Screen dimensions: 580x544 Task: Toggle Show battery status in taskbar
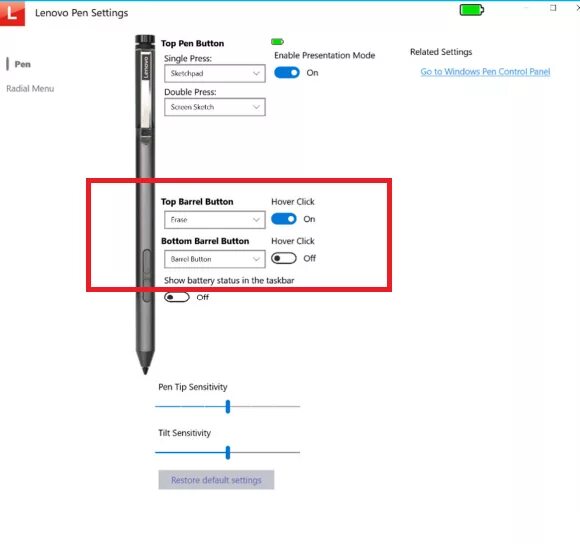coord(177,297)
